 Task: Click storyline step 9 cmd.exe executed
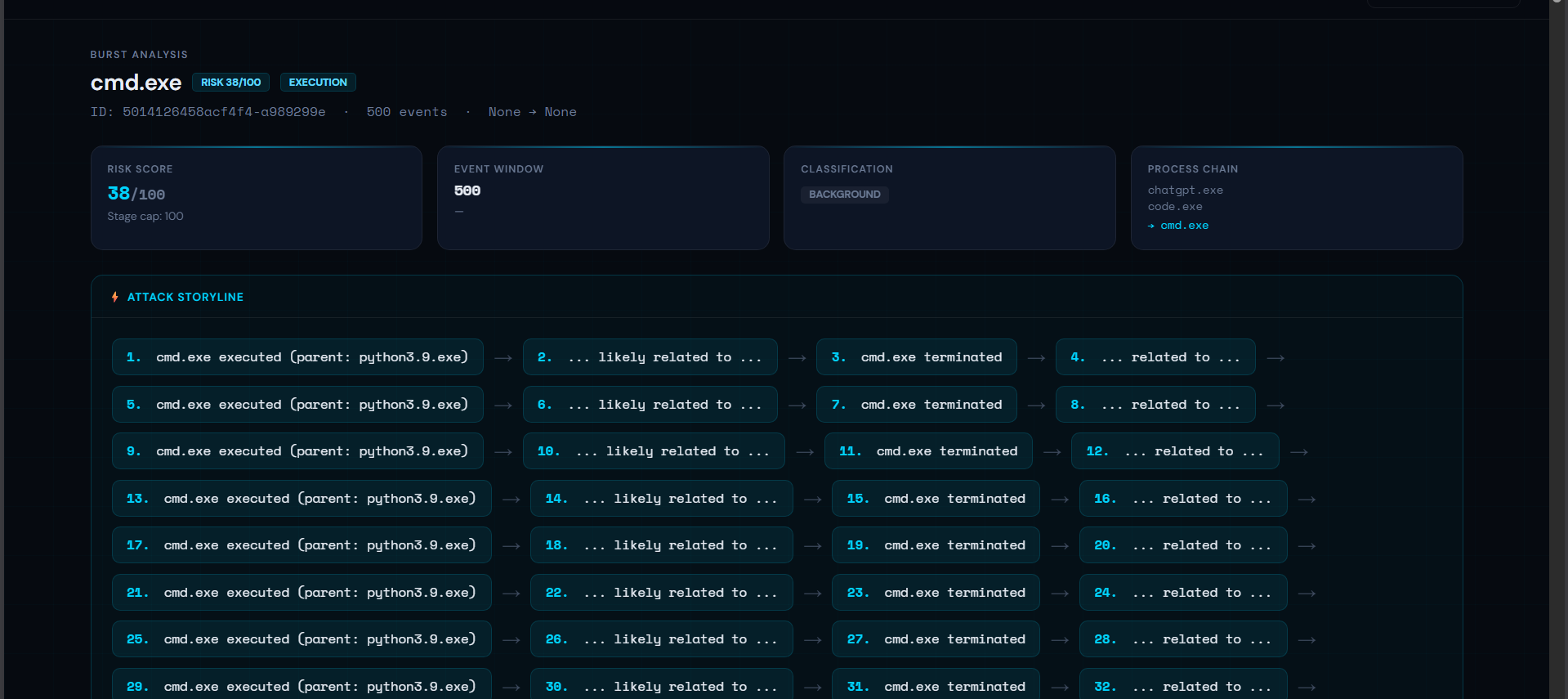point(297,451)
